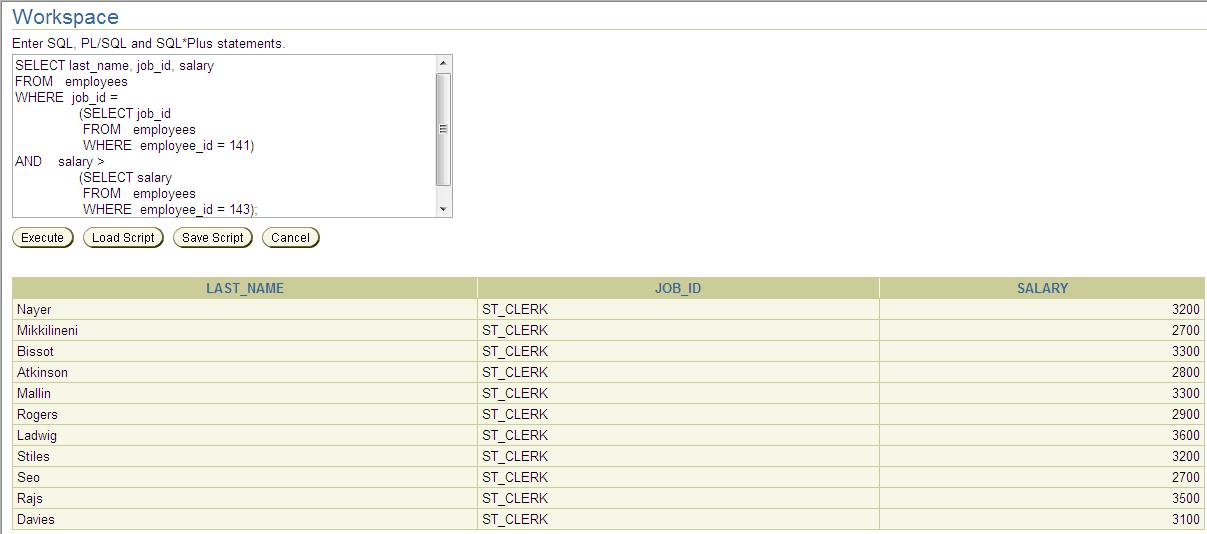1207x534 pixels.
Task: Select the LAST_NAME column header
Action: coord(245,288)
